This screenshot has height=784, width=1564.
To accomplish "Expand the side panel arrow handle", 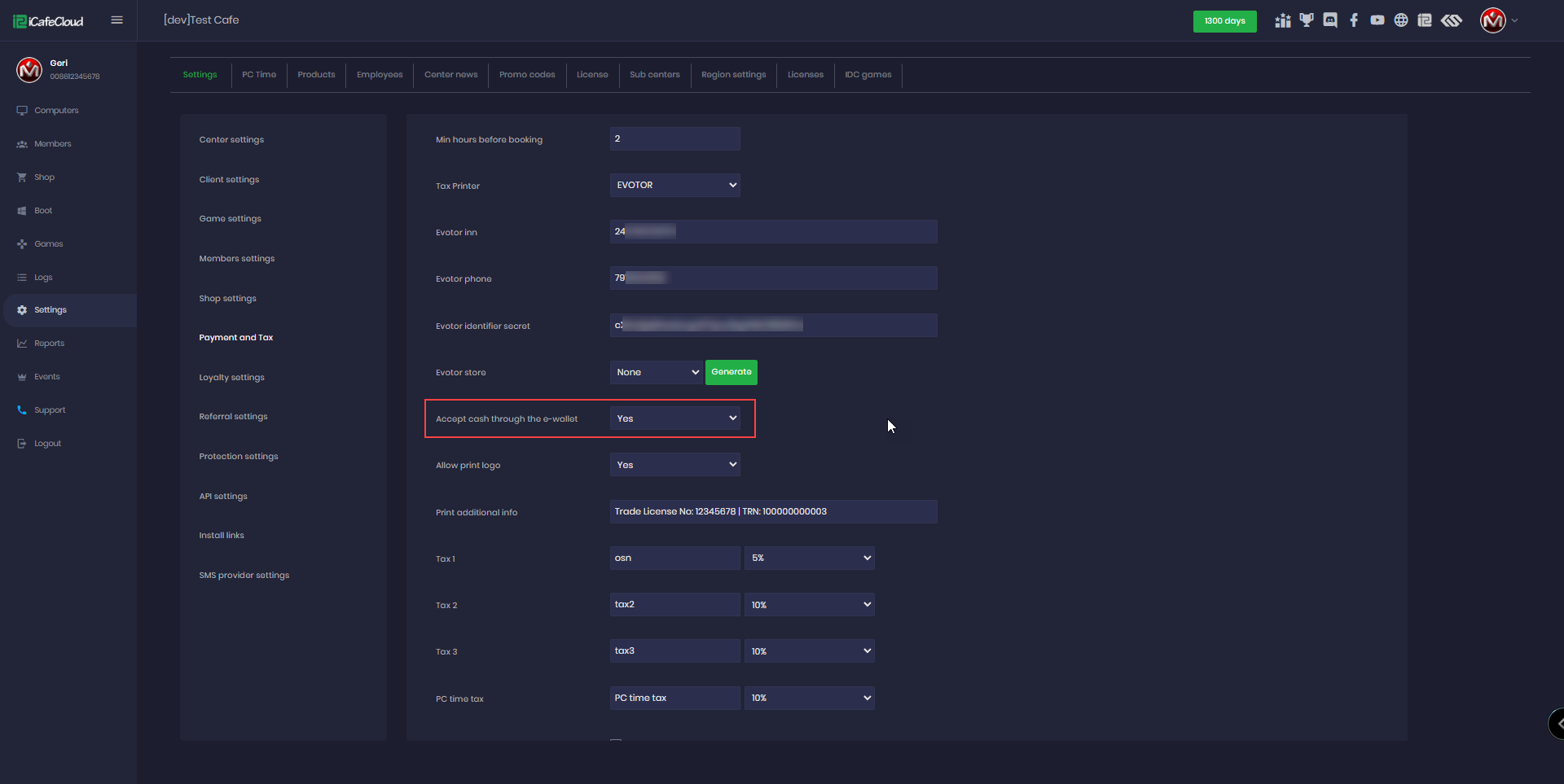I will [1557, 723].
